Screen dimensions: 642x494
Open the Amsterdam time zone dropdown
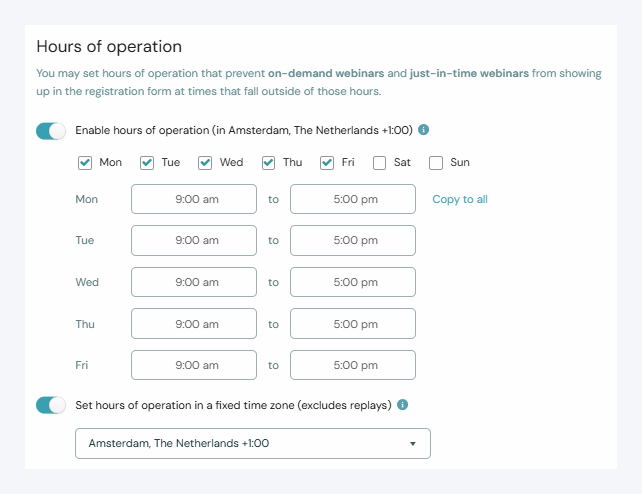[253, 443]
